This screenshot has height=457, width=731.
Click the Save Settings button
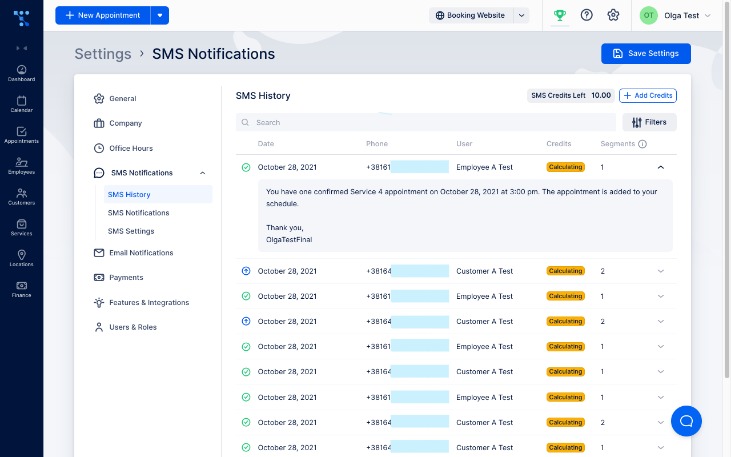click(645, 53)
